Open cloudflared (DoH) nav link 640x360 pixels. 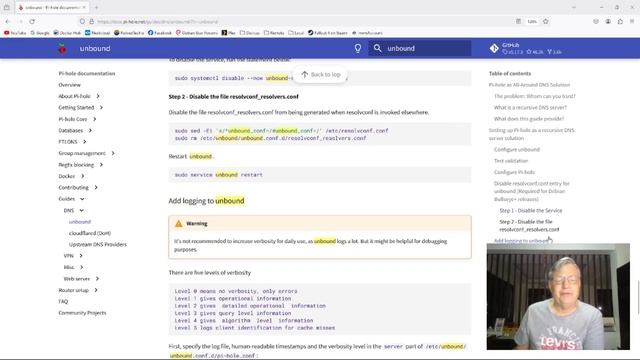click(90, 233)
